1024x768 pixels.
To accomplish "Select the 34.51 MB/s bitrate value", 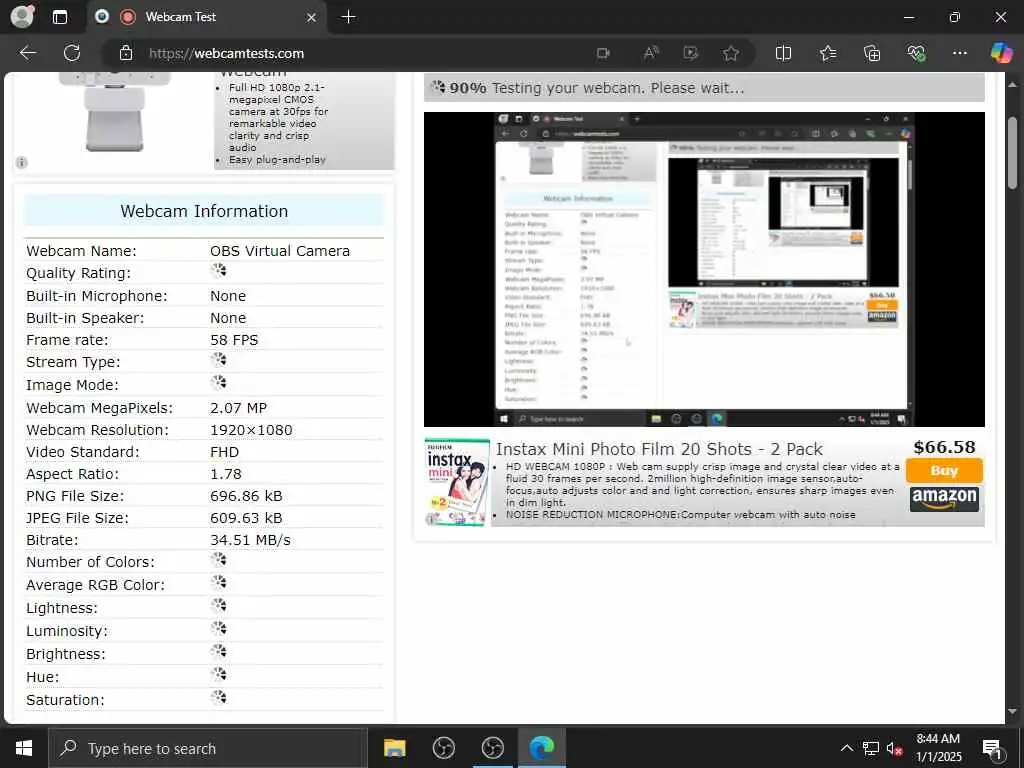I will pyautogui.click(x=250, y=540).
